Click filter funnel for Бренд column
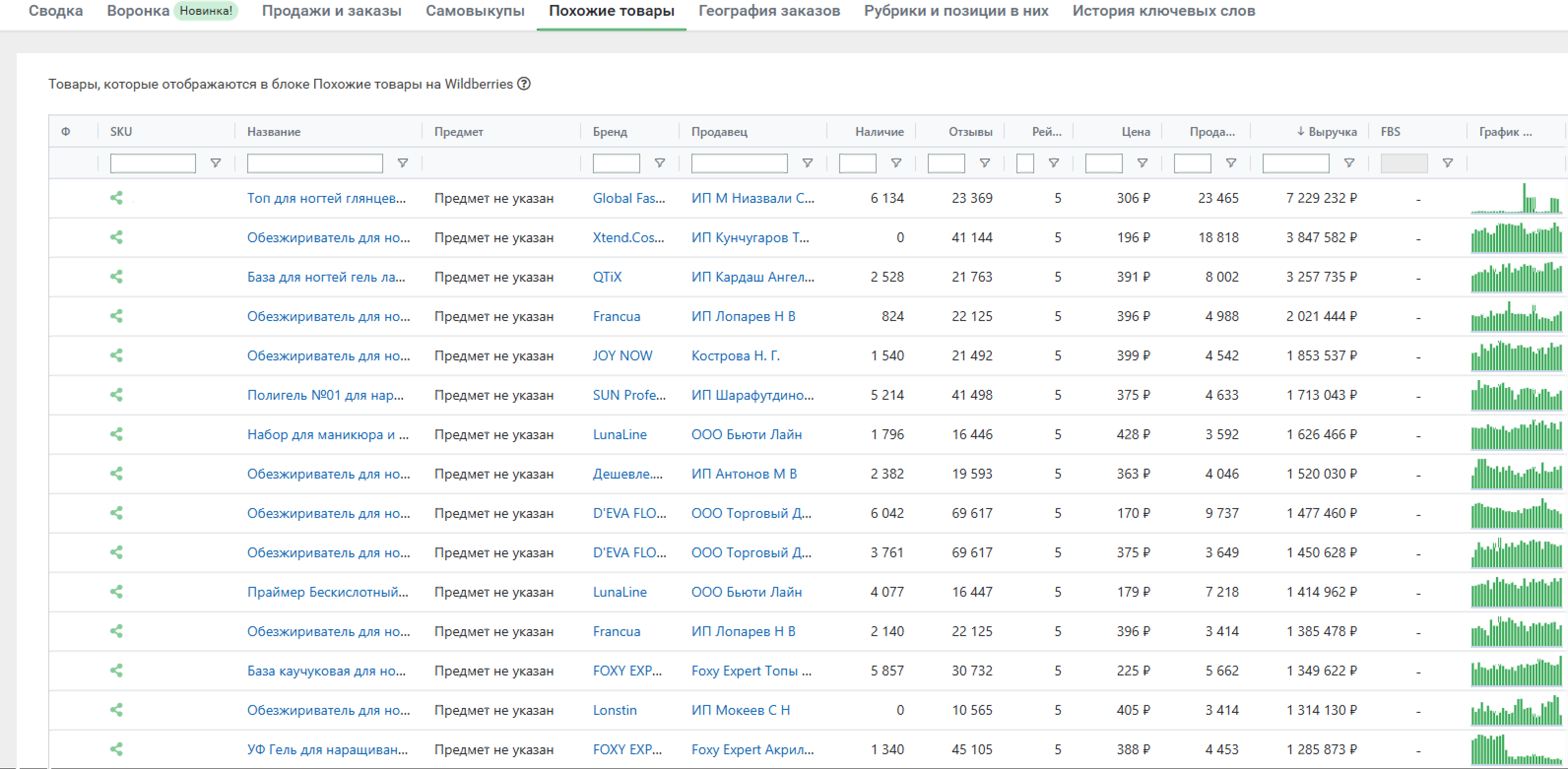The width and height of the screenshot is (1568, 769). tap(659, 163)
